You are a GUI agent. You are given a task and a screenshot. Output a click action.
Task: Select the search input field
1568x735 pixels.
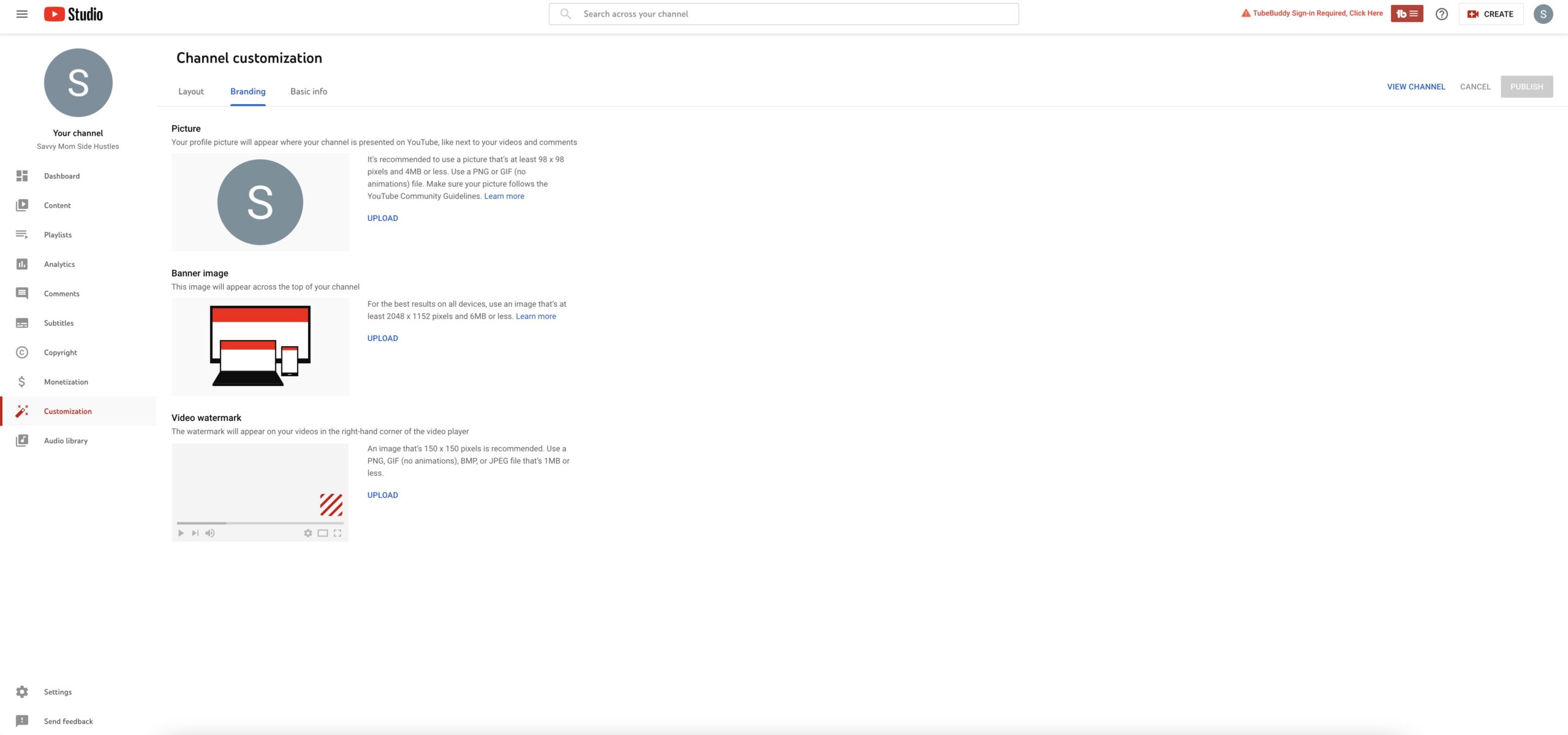click(784, 14)
